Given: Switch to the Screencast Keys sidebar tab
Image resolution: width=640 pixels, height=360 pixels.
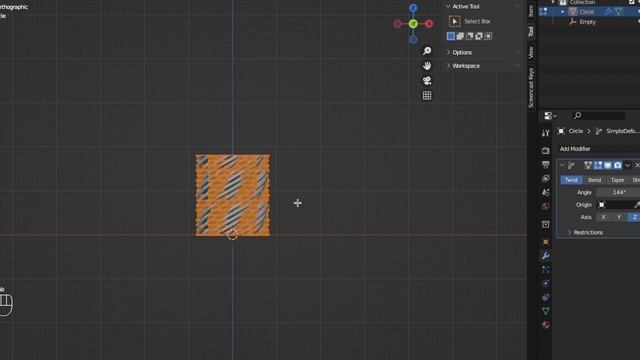Looking at the screenshot, I should coord(531,88).
